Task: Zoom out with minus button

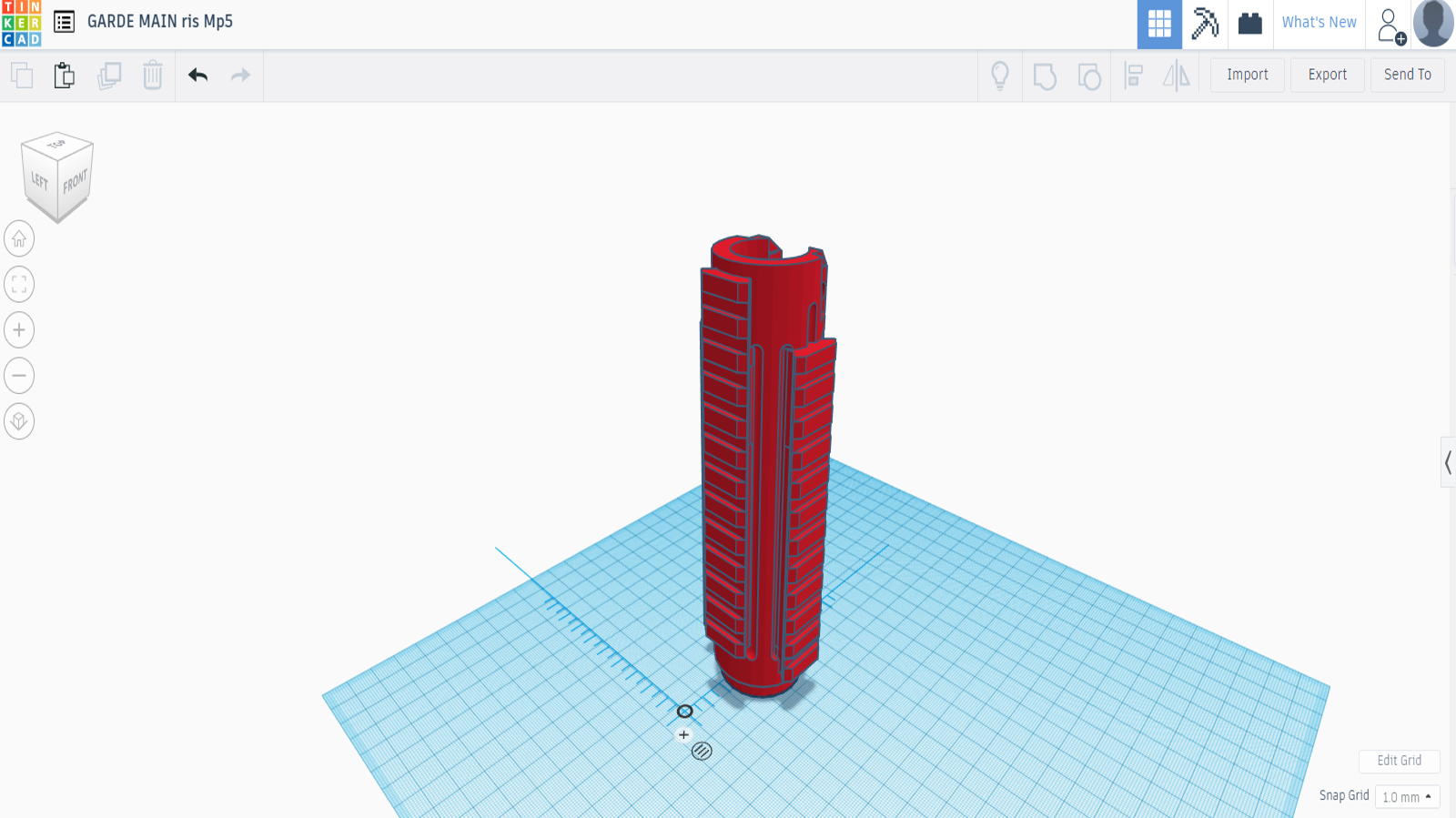Action: (x=19, y=376)
